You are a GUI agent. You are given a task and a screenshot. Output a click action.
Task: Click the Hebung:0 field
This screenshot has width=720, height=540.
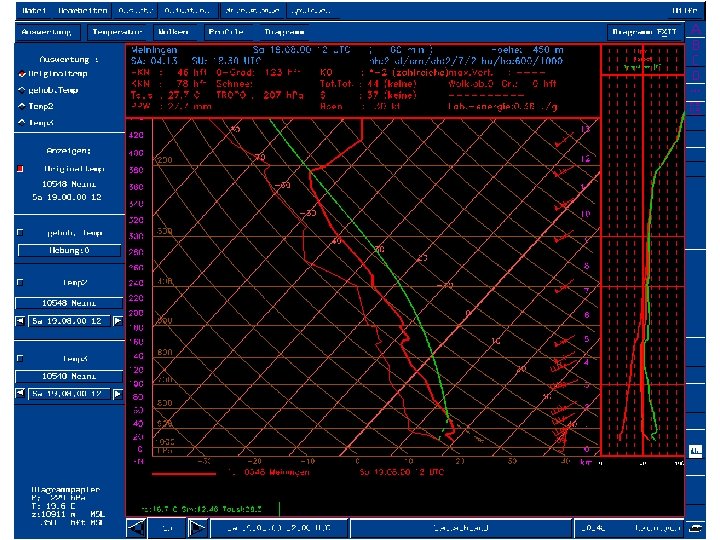69,250
